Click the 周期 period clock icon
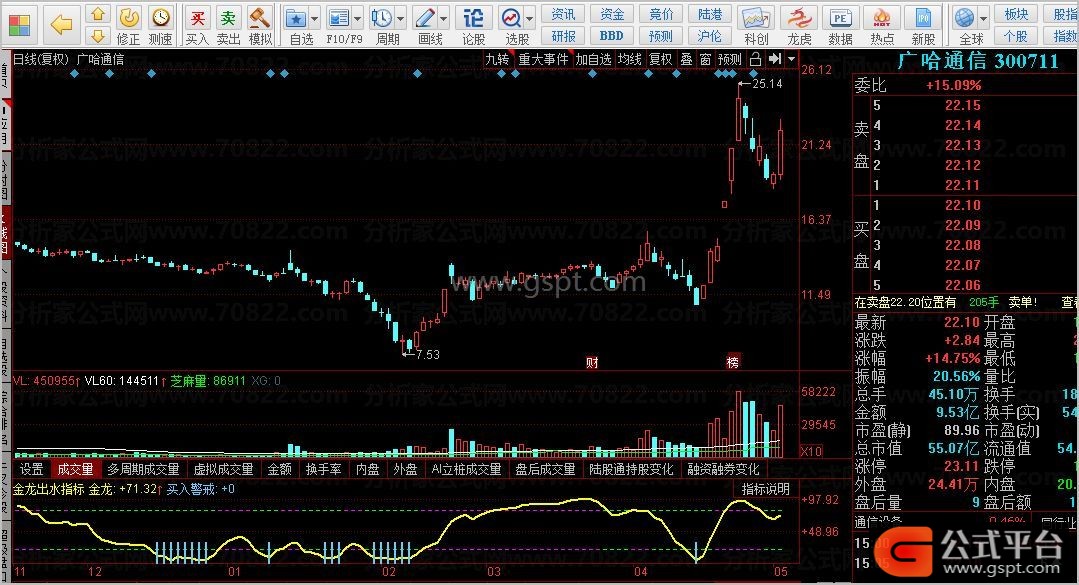1079x585 pixels. (381, 18)
